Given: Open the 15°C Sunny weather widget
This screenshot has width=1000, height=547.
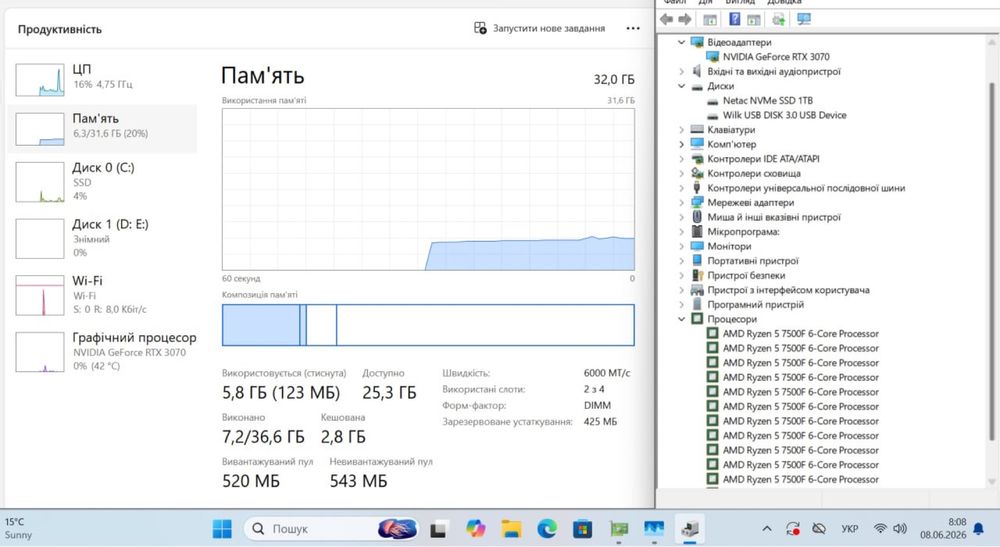Looking at the screenshot, I should pos(19,529).
